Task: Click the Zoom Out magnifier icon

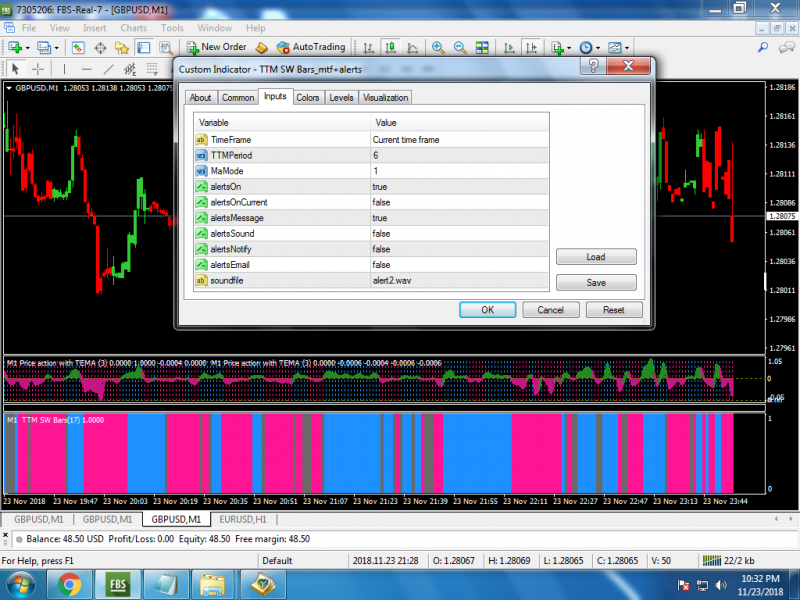Action: coord(460,47)
